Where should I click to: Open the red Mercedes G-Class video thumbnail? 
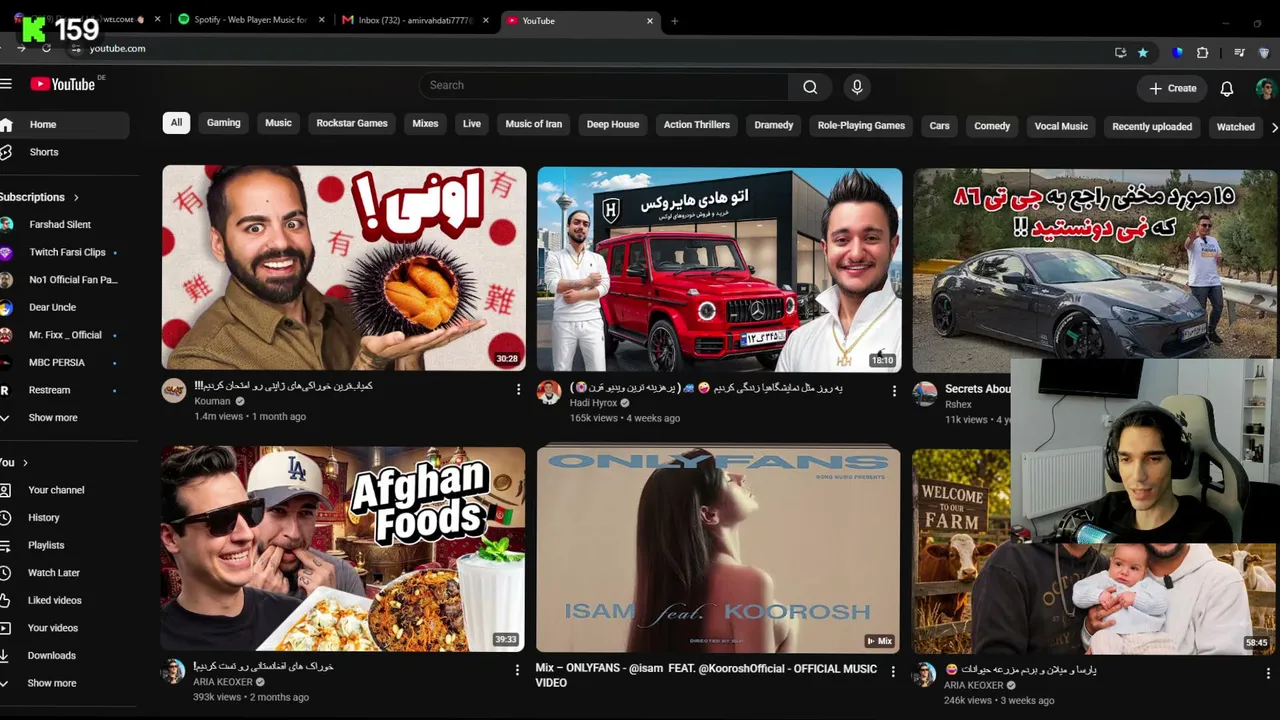click(x=719, y=270)
